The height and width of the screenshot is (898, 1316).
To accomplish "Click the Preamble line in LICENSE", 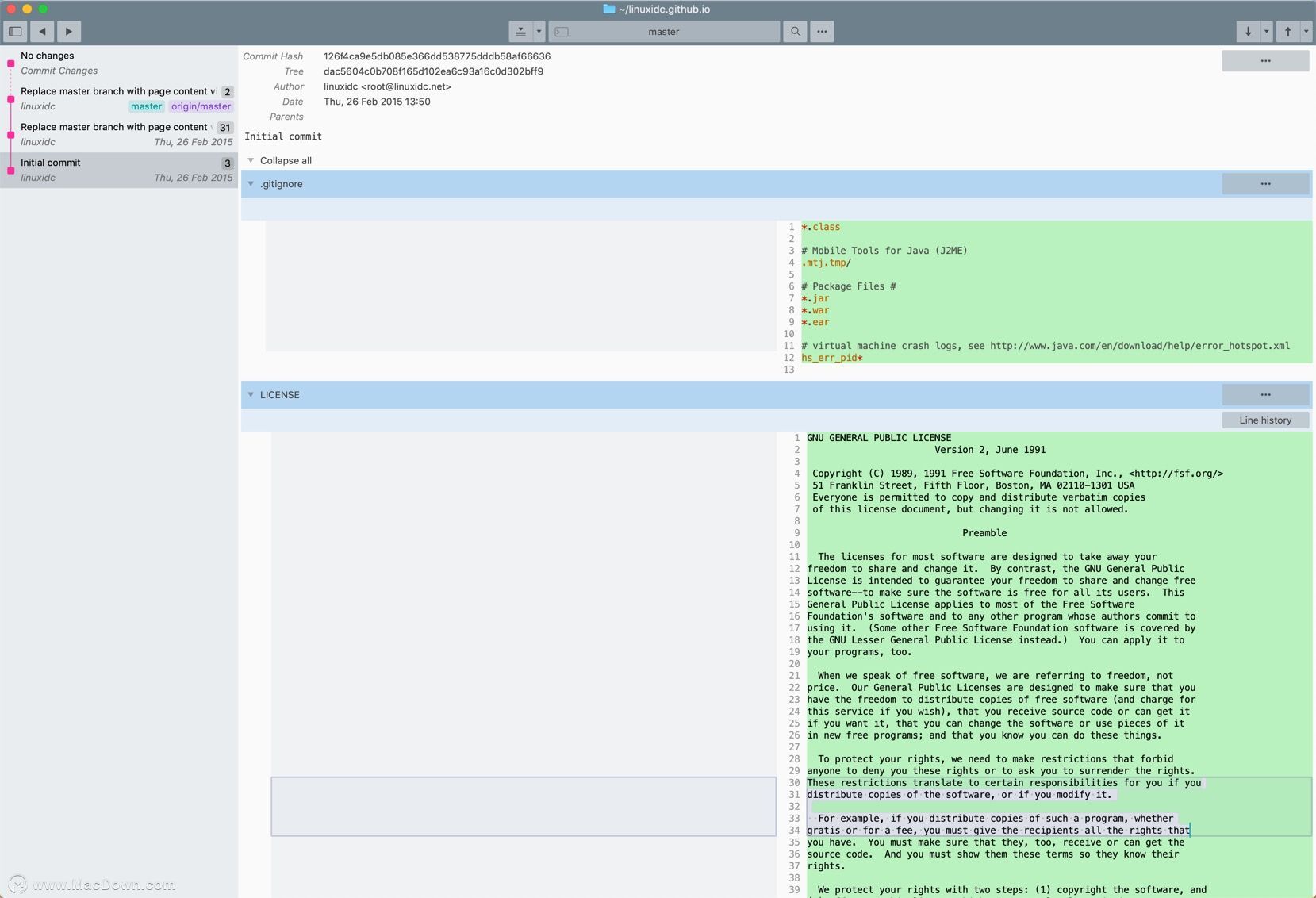I will (984, 533).
